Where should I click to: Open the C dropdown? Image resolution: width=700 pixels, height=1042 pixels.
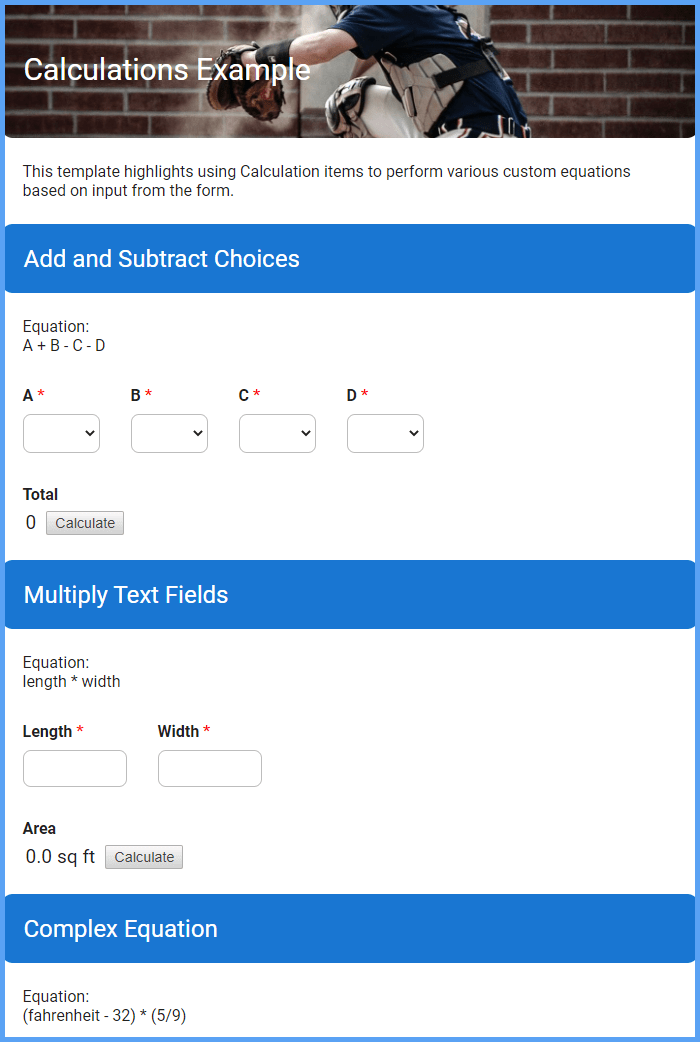point(277,433)
